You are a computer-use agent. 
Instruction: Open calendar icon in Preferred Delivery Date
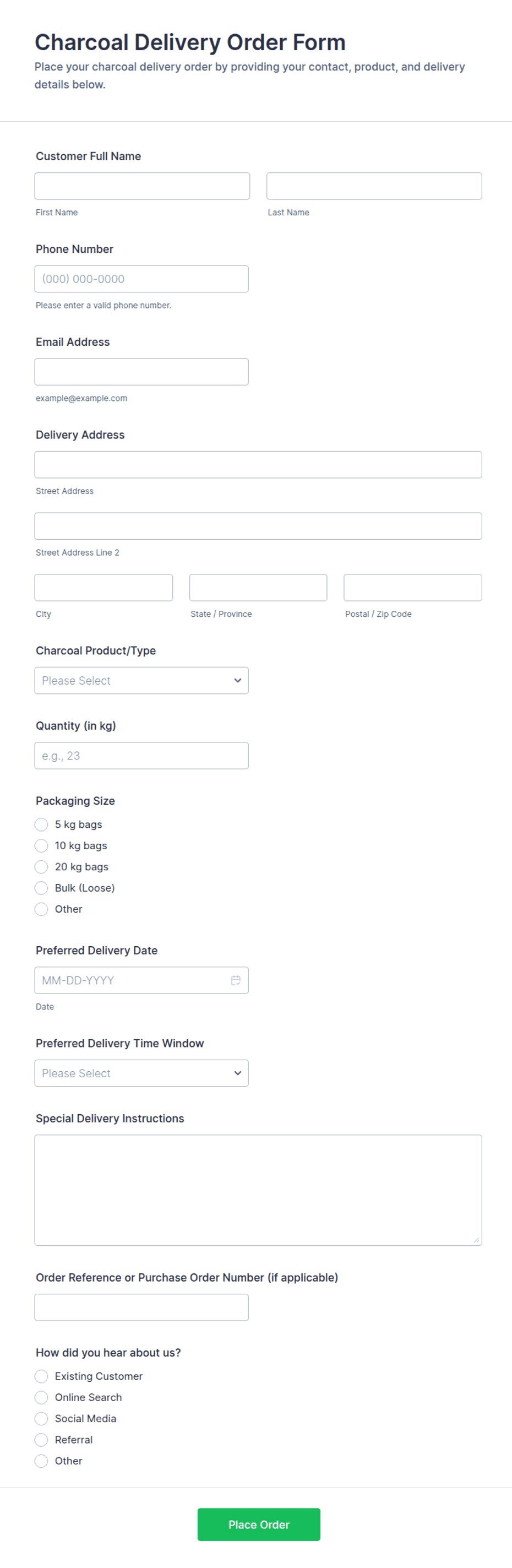tap(236, 980)
